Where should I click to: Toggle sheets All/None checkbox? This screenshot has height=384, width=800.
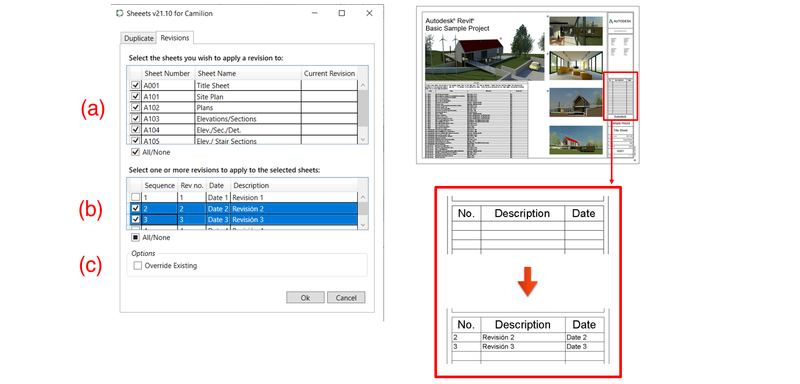point(135,152)
